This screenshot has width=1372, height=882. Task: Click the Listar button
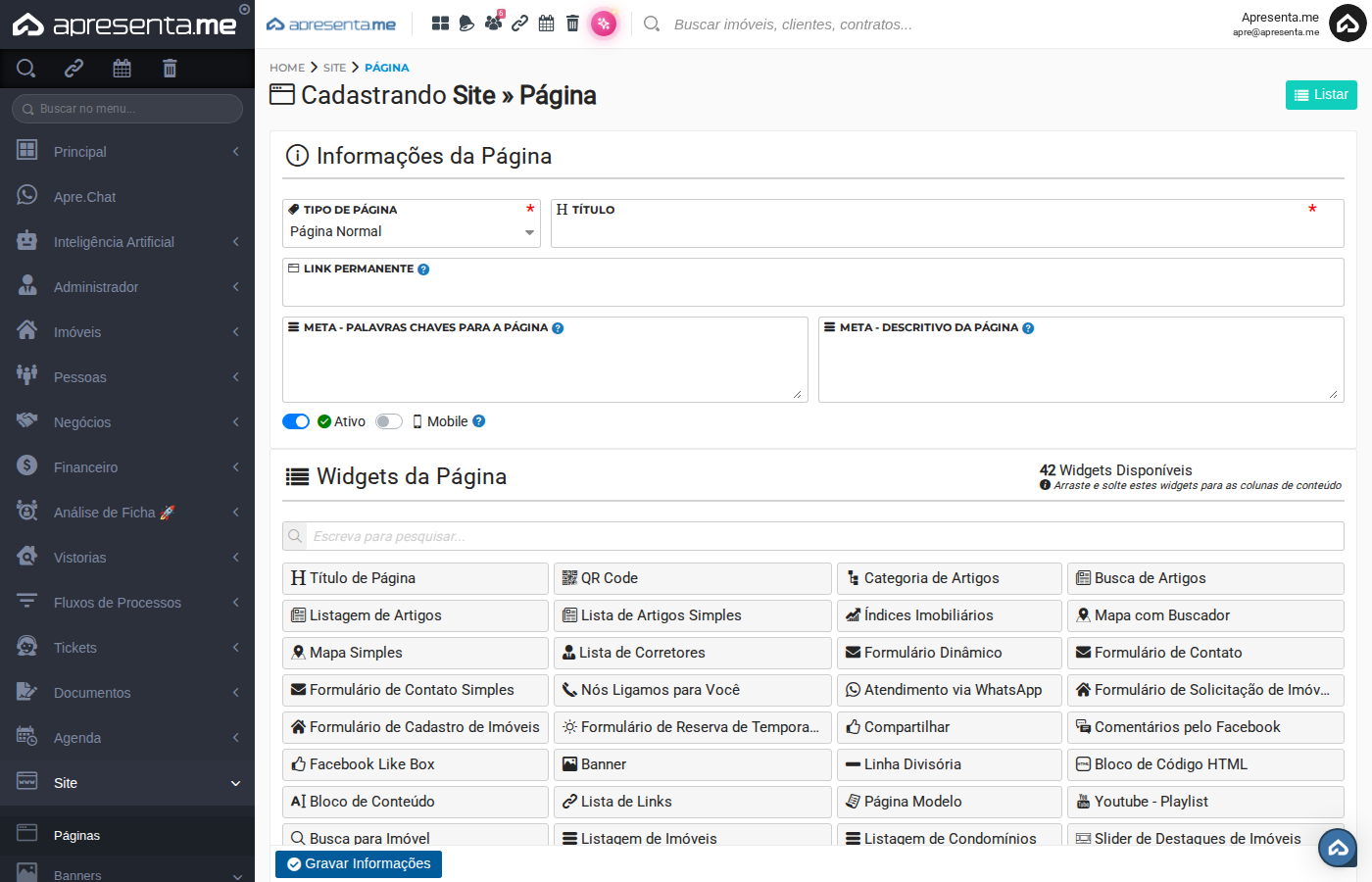pyautogui.click(x=1321, y=95)
